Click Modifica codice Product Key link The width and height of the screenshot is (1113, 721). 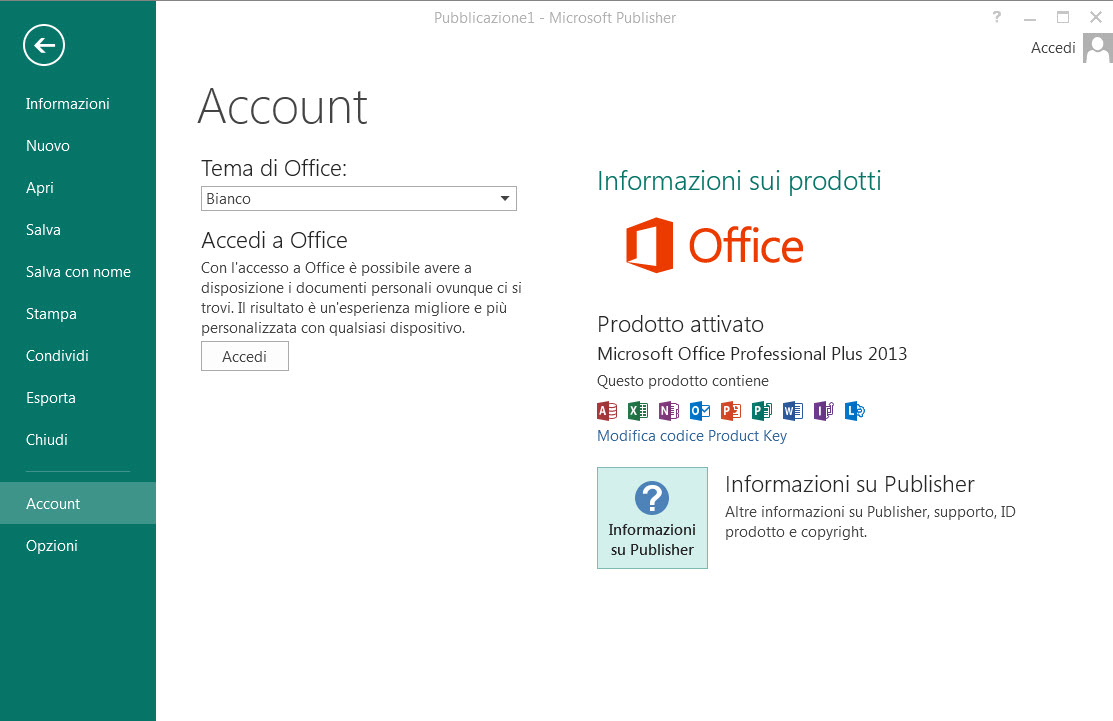point(691,436)
